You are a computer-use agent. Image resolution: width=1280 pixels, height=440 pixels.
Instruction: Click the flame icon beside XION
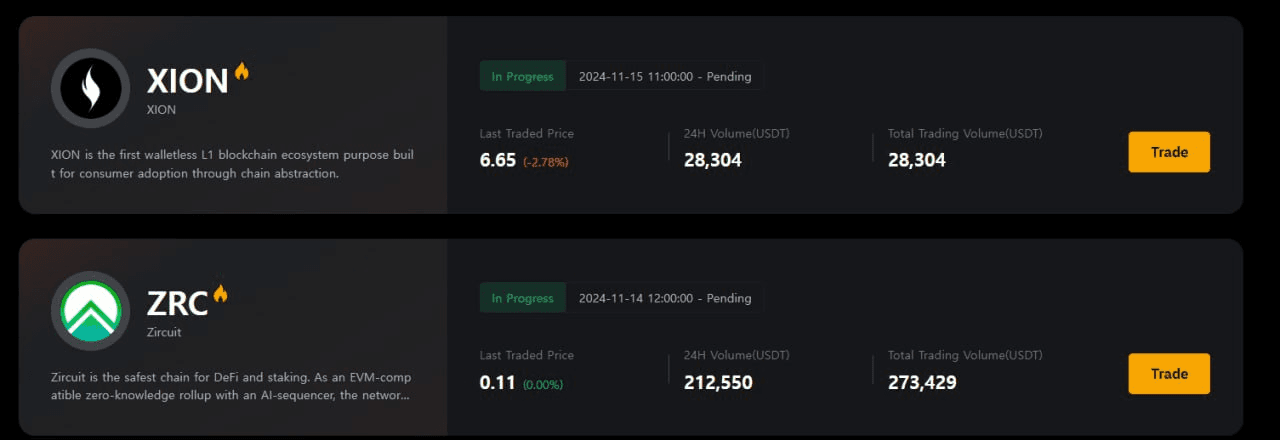pyautogui.click(x=241, y=71)
